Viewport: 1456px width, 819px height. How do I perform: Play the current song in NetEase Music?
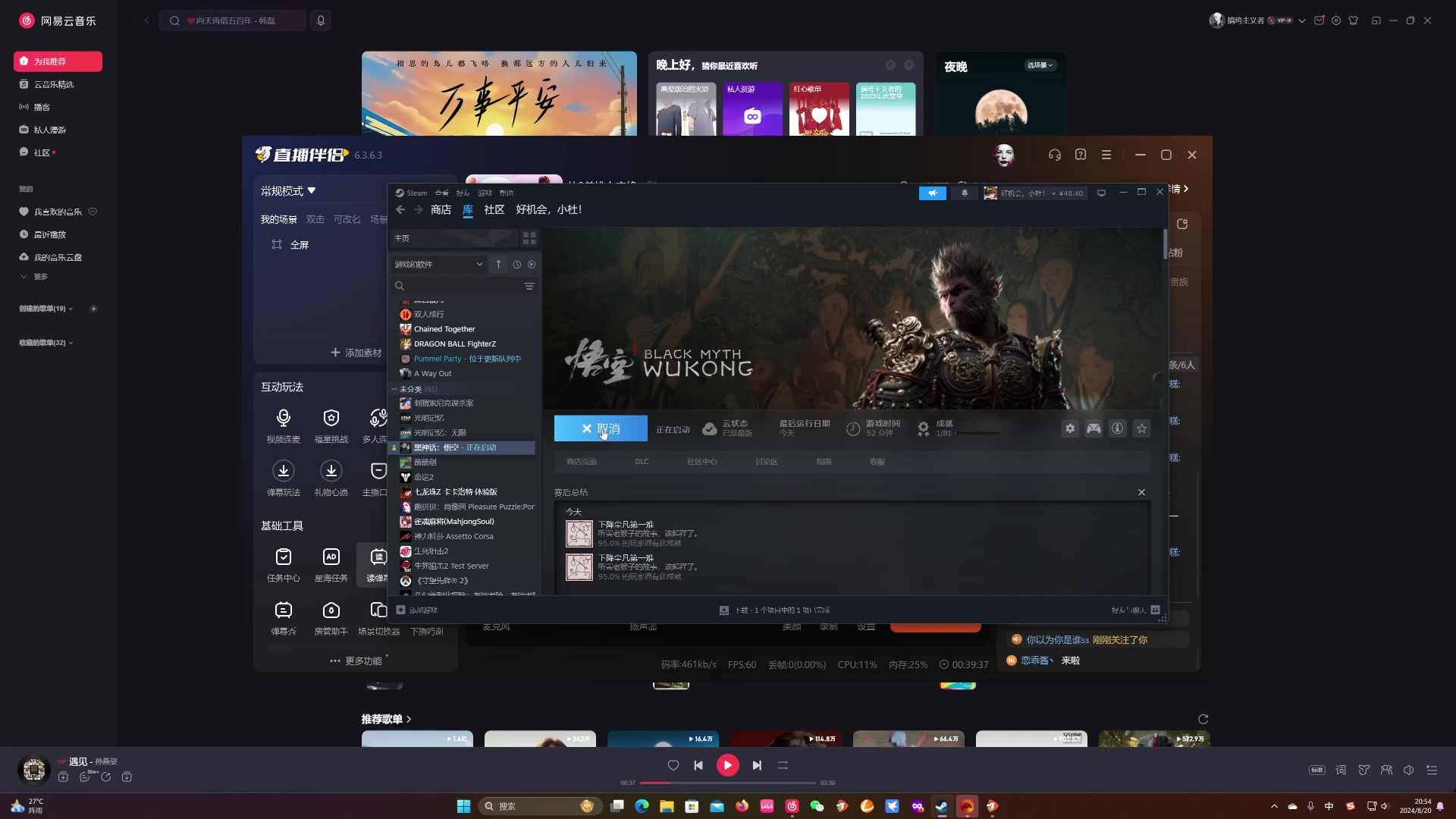pyautogui.click(x=728, y=765)
